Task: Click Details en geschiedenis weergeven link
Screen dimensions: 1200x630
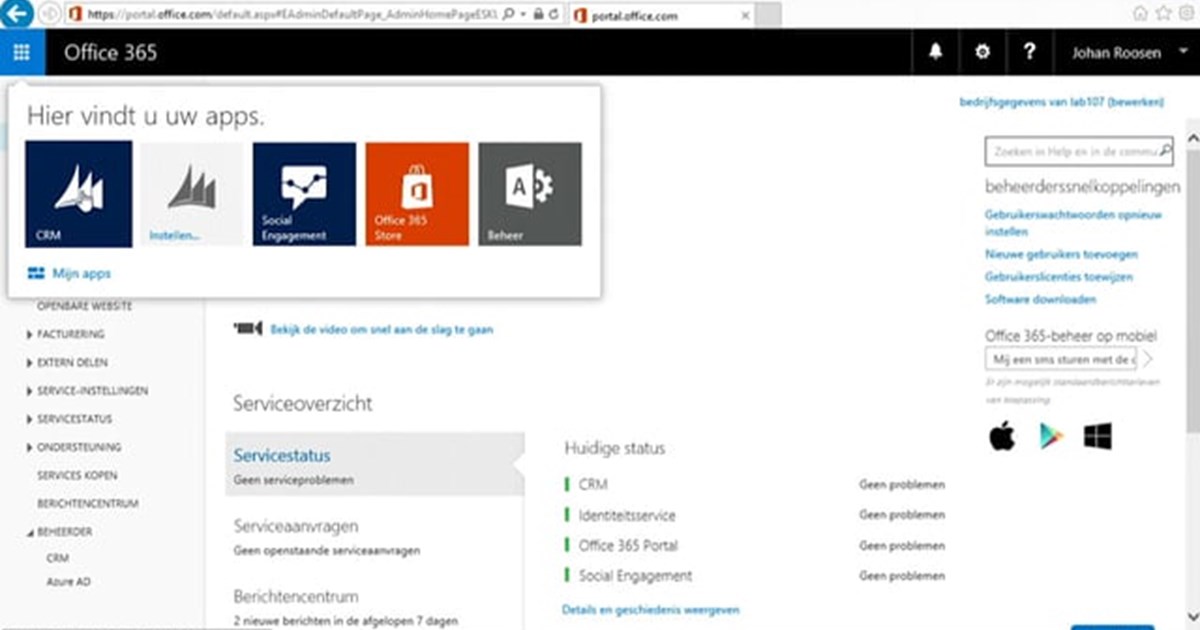Action: pos(651,609)
